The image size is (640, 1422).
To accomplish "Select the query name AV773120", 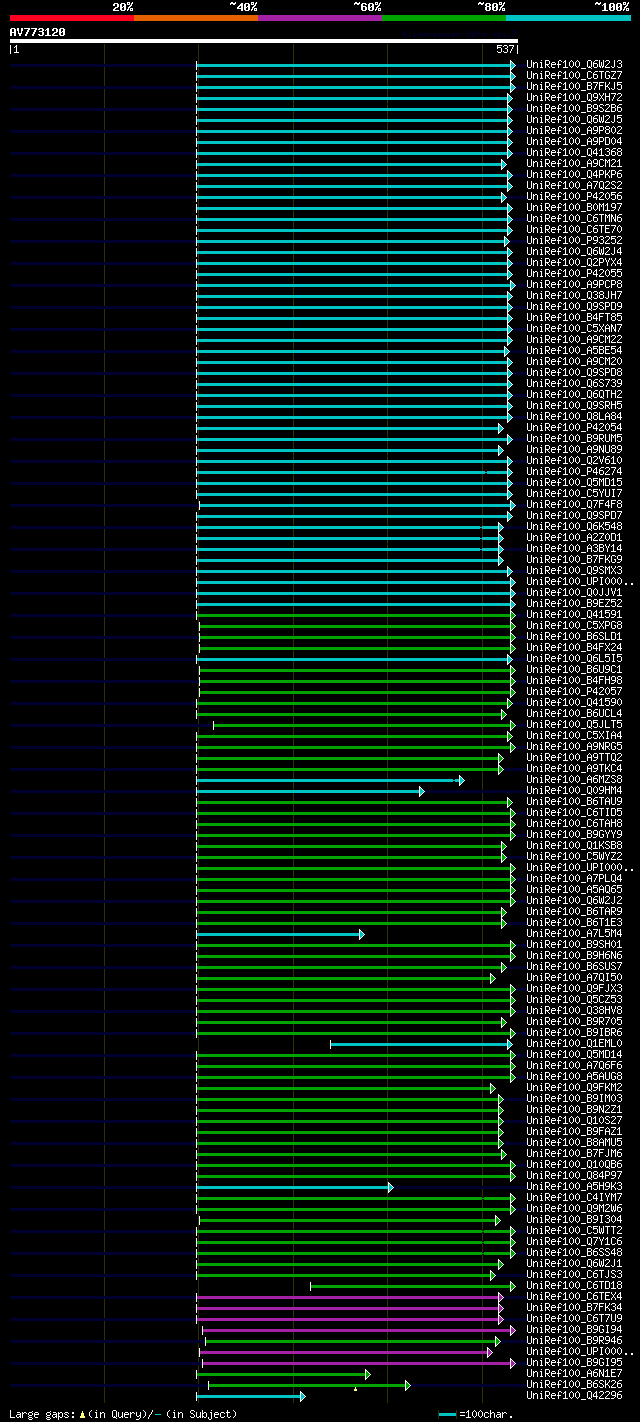I will 37,32.
